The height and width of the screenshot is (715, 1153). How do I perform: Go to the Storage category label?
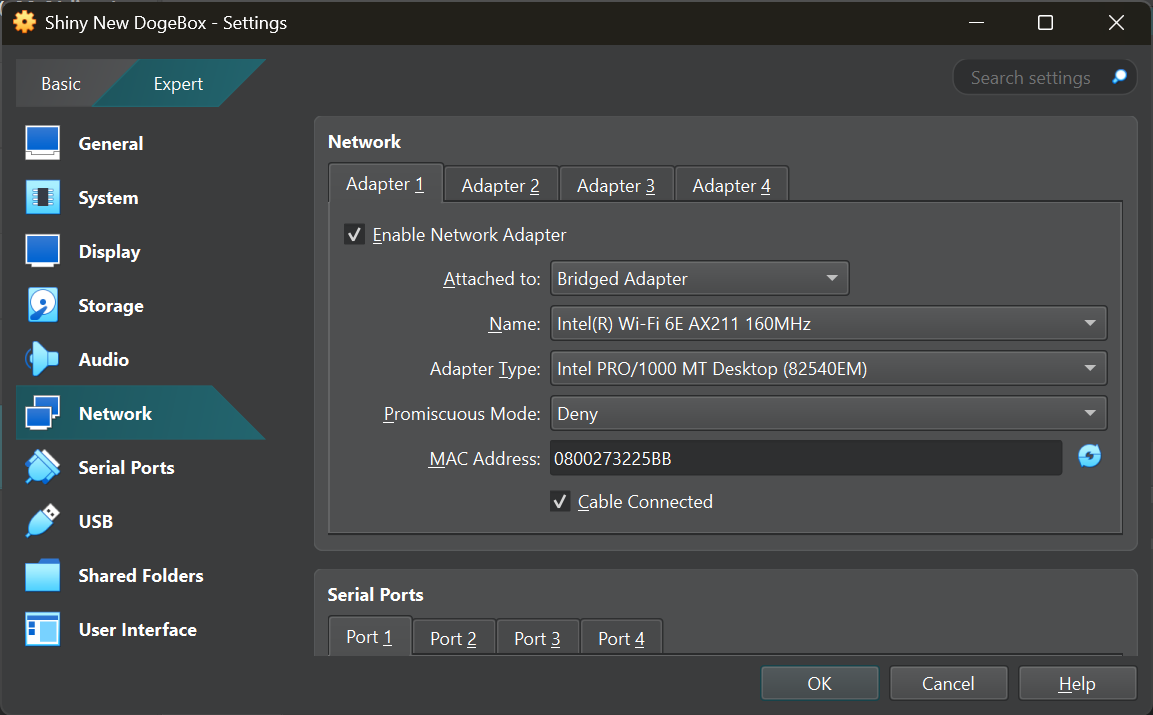pos(111,306)
